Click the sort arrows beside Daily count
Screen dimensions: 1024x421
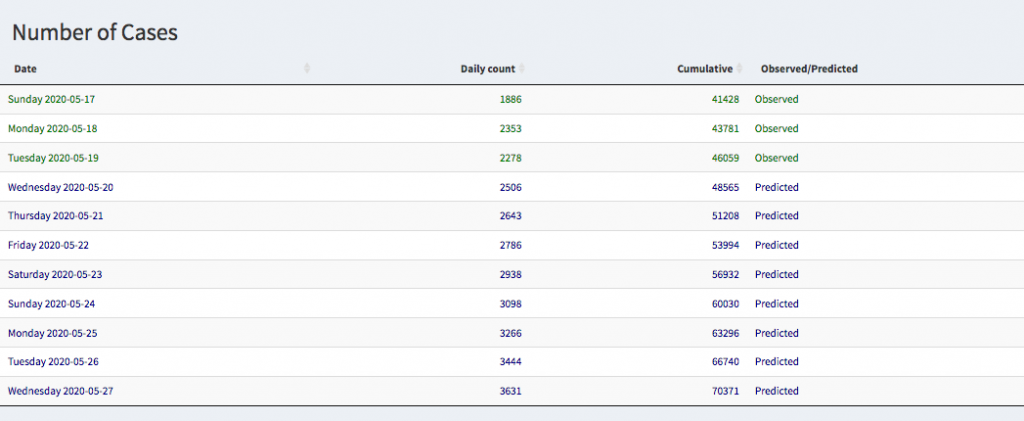pos(522,69)
